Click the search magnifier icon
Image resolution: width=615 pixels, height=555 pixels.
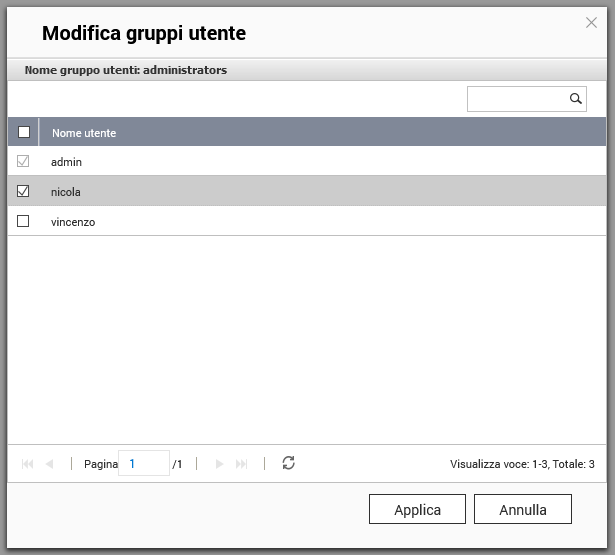coord(576,99)
